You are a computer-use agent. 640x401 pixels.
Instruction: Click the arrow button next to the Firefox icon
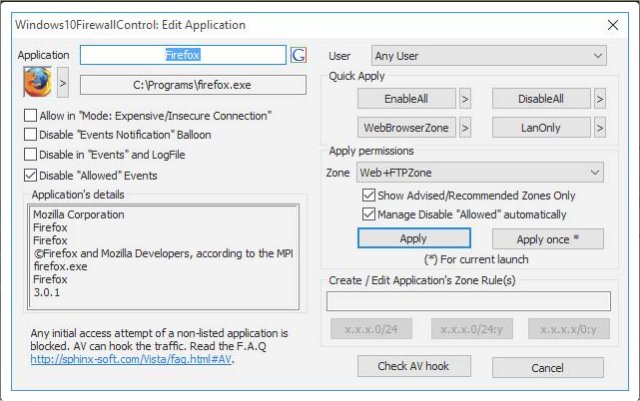[63, 83]
